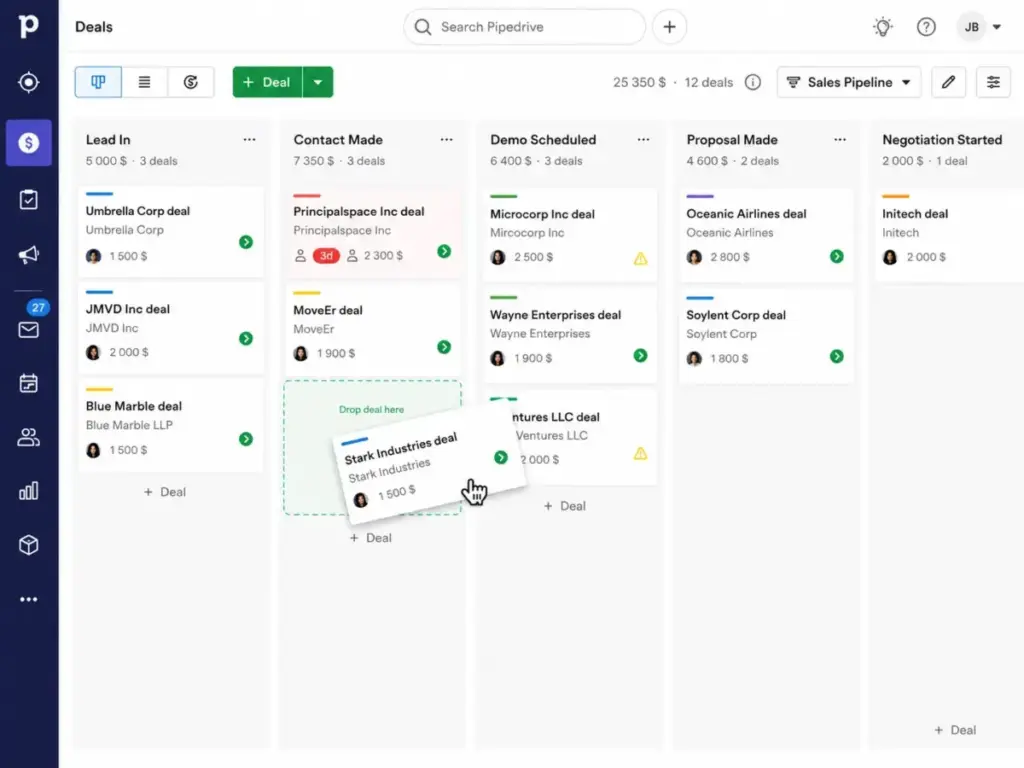Image resolution: width=1024 pixels, height=768 pixels.
Task: Add a deal under Contact Made column
Action: point(370,538)
